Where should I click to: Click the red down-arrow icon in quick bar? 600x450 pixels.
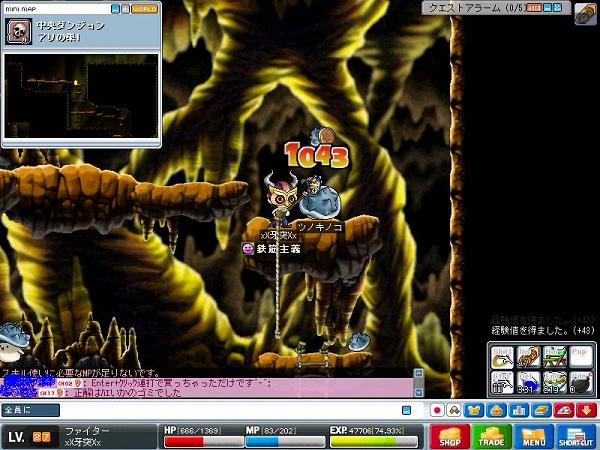click(584, 410)
